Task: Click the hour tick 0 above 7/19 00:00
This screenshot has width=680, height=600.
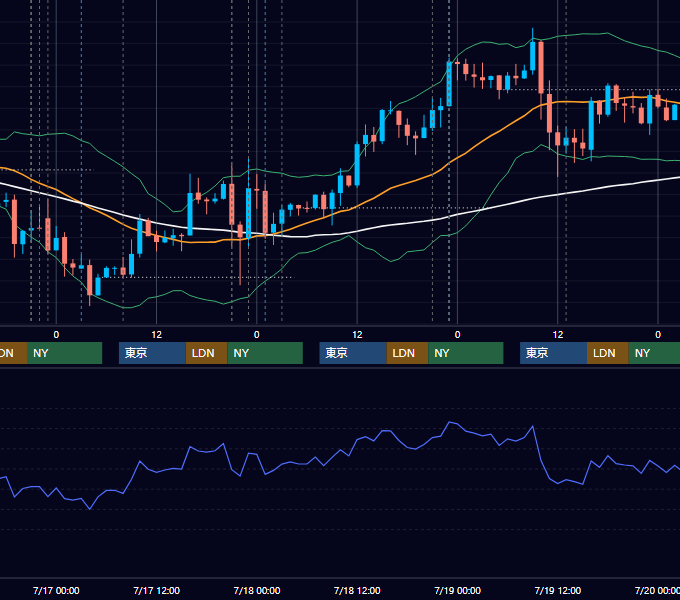Action: point(458,335)
